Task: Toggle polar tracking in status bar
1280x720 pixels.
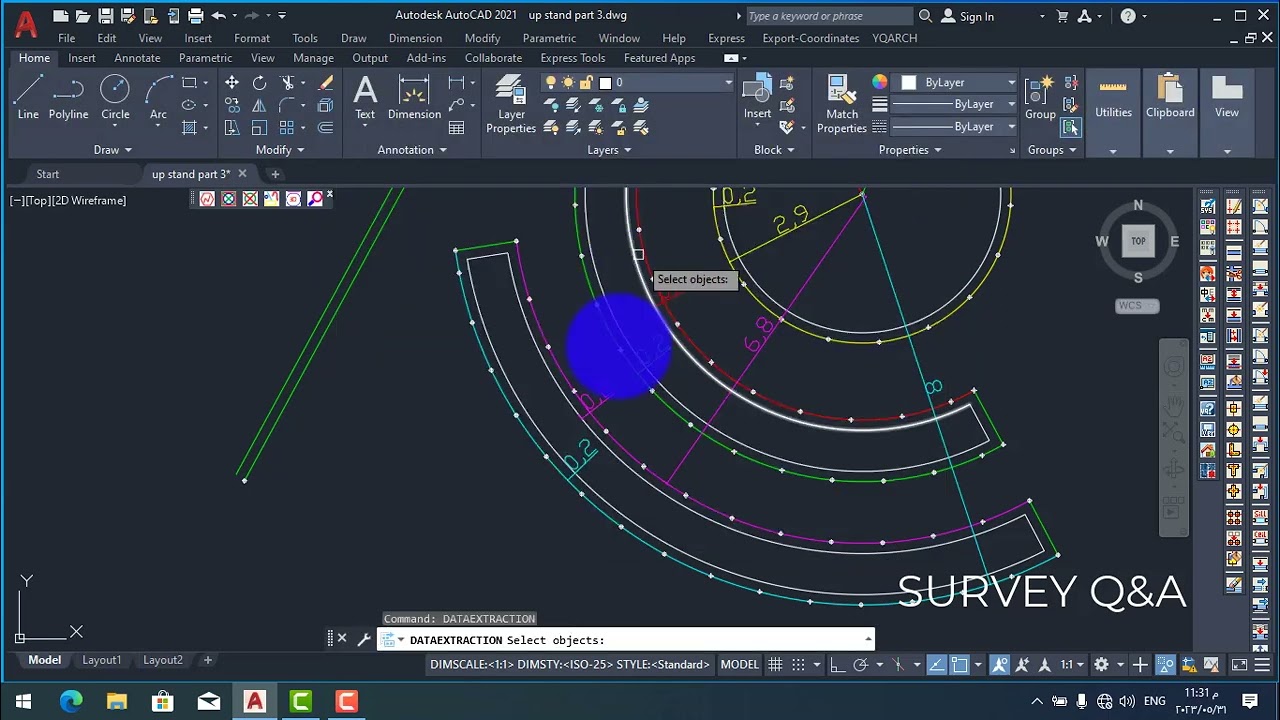Action: pos(860,665)
